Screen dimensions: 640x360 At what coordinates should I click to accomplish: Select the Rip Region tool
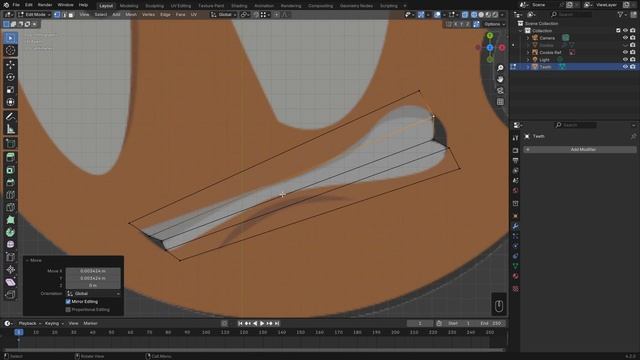[x=11, y=294]
